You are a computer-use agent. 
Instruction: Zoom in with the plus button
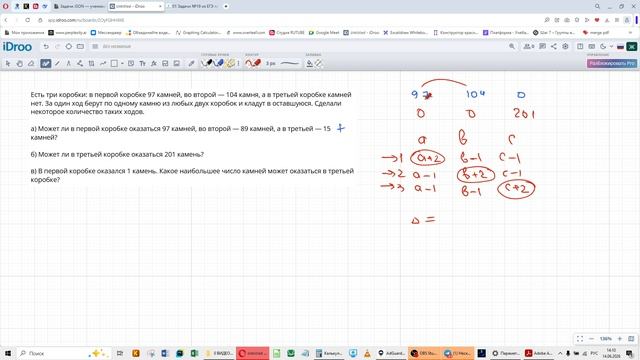(620, 339)
